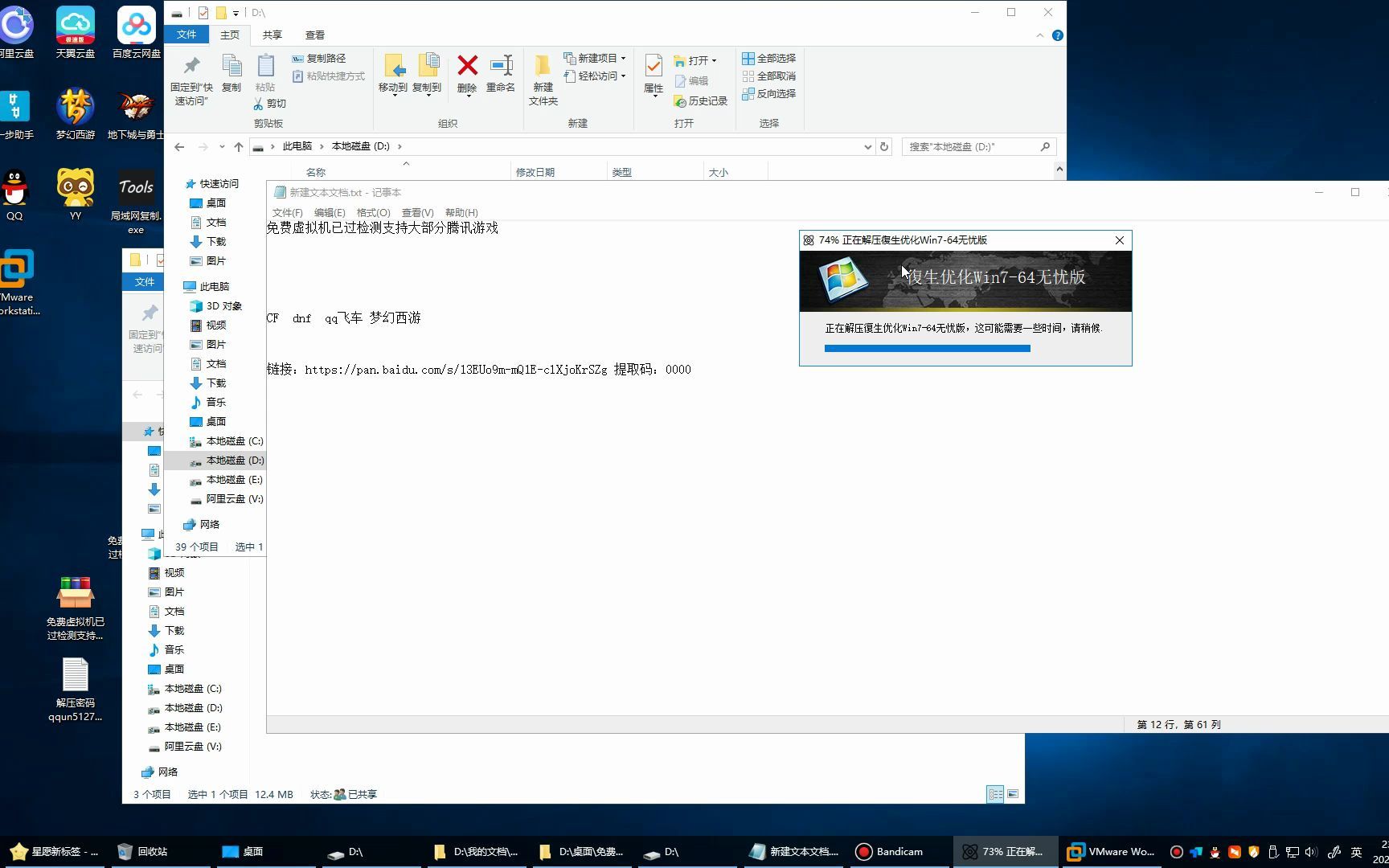Open the YY desktop icon
This screenshot has width=1389, height=868.
click(76, 194)
